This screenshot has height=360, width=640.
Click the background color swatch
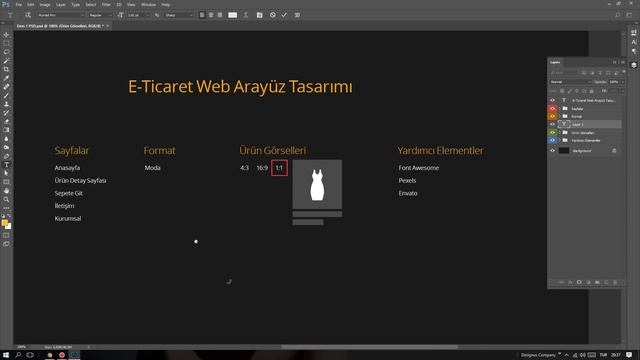pyautogui.click(x=8, y=226)
